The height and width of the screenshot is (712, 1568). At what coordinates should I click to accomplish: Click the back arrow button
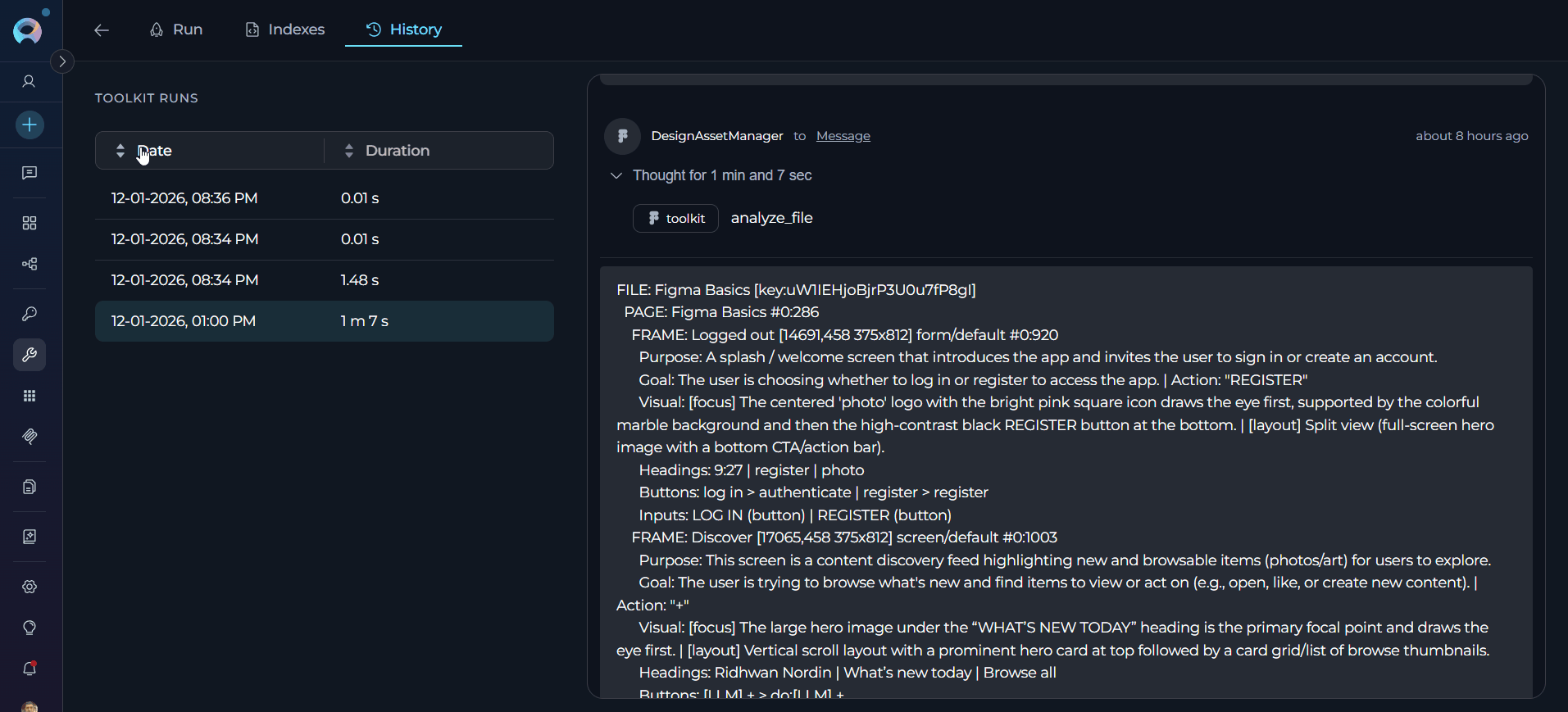pyautogui.click(x=102, y=30)
